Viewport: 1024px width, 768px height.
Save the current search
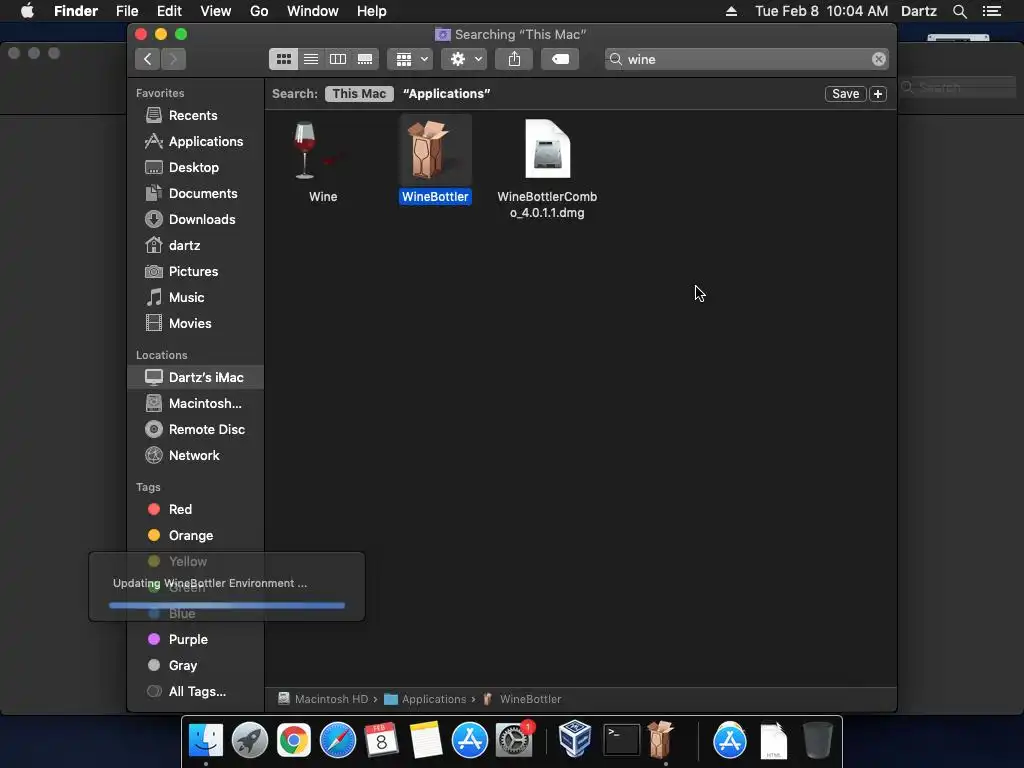(846, 94)
